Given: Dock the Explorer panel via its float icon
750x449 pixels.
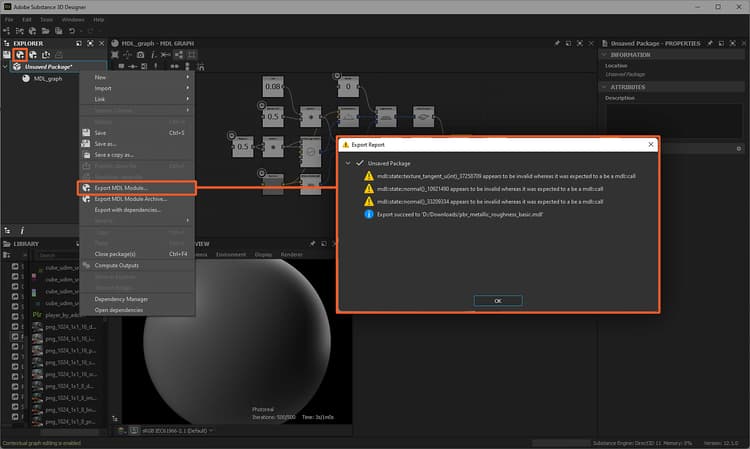Looking at the screenshot, I should click(x=78, y=44).
